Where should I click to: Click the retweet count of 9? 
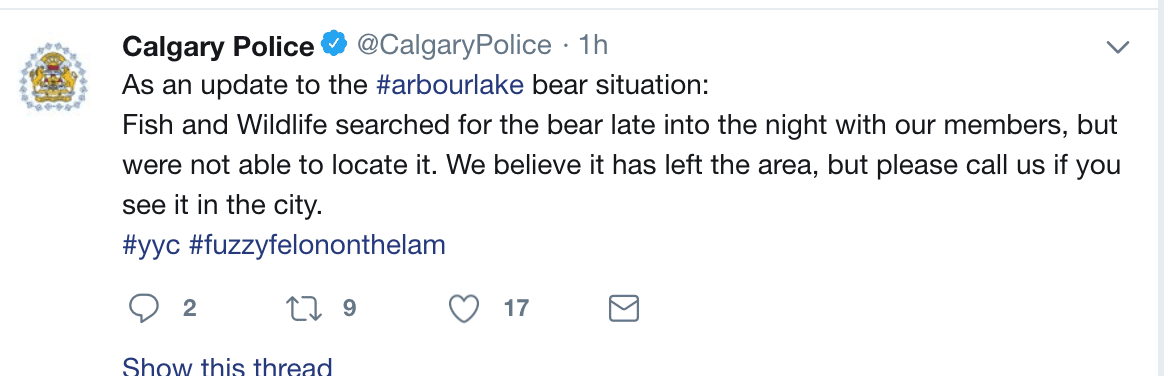coord(350,308)
